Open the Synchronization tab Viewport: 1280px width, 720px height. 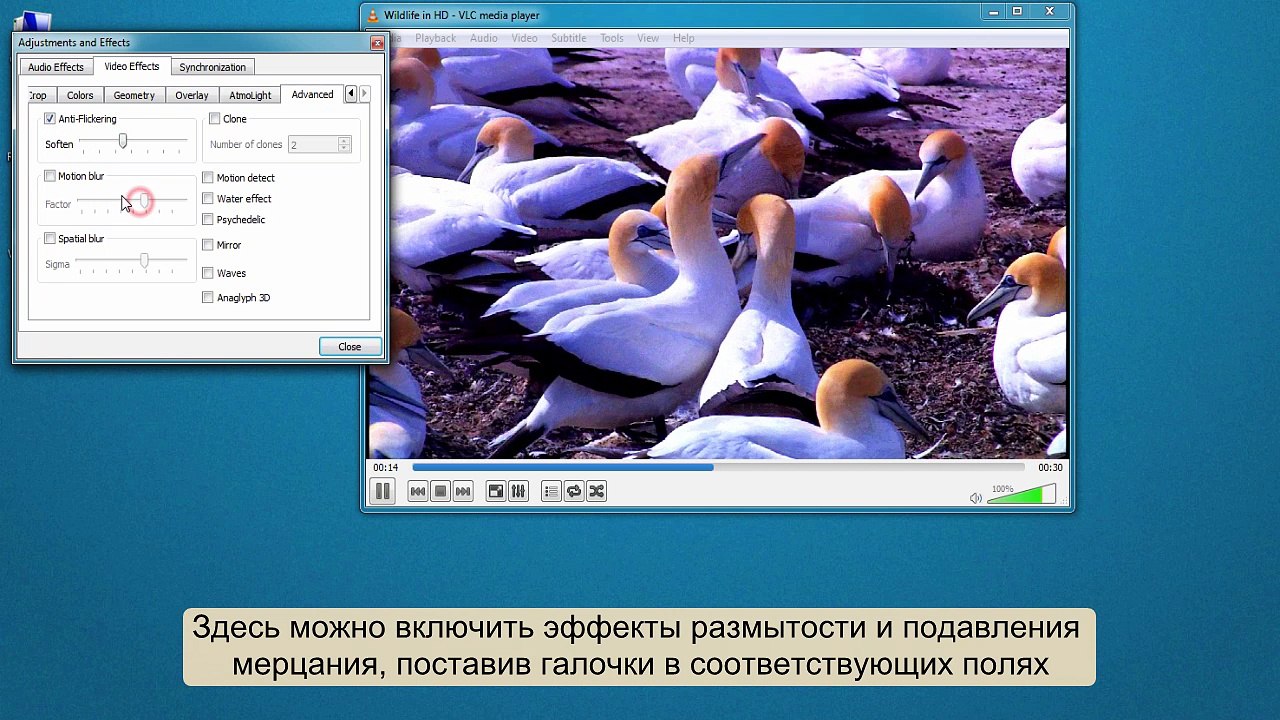click(x=212, y=67)
